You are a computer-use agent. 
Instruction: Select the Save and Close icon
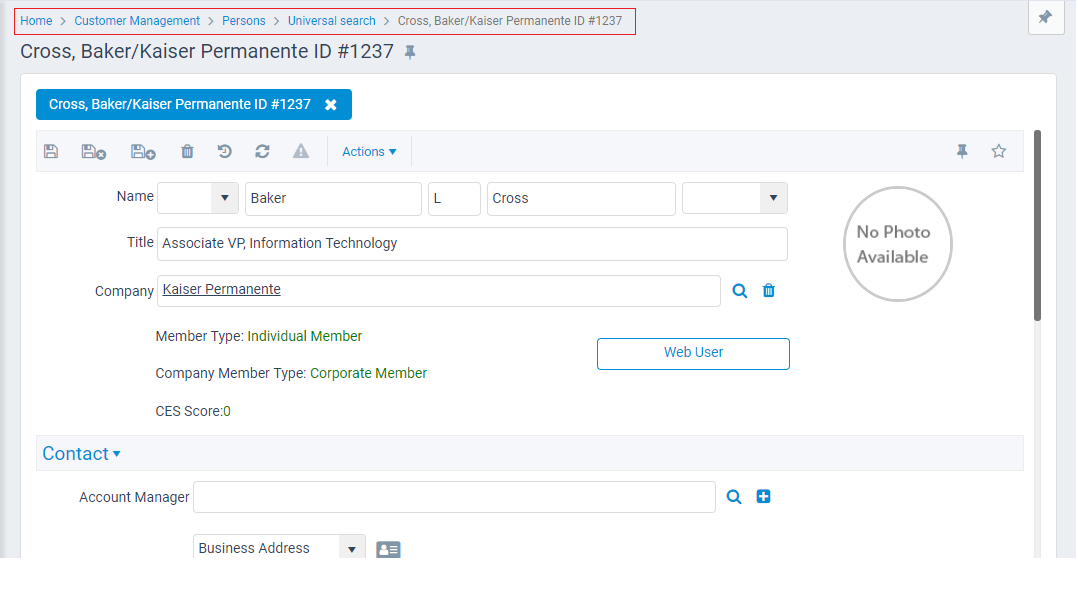(93, 151)
